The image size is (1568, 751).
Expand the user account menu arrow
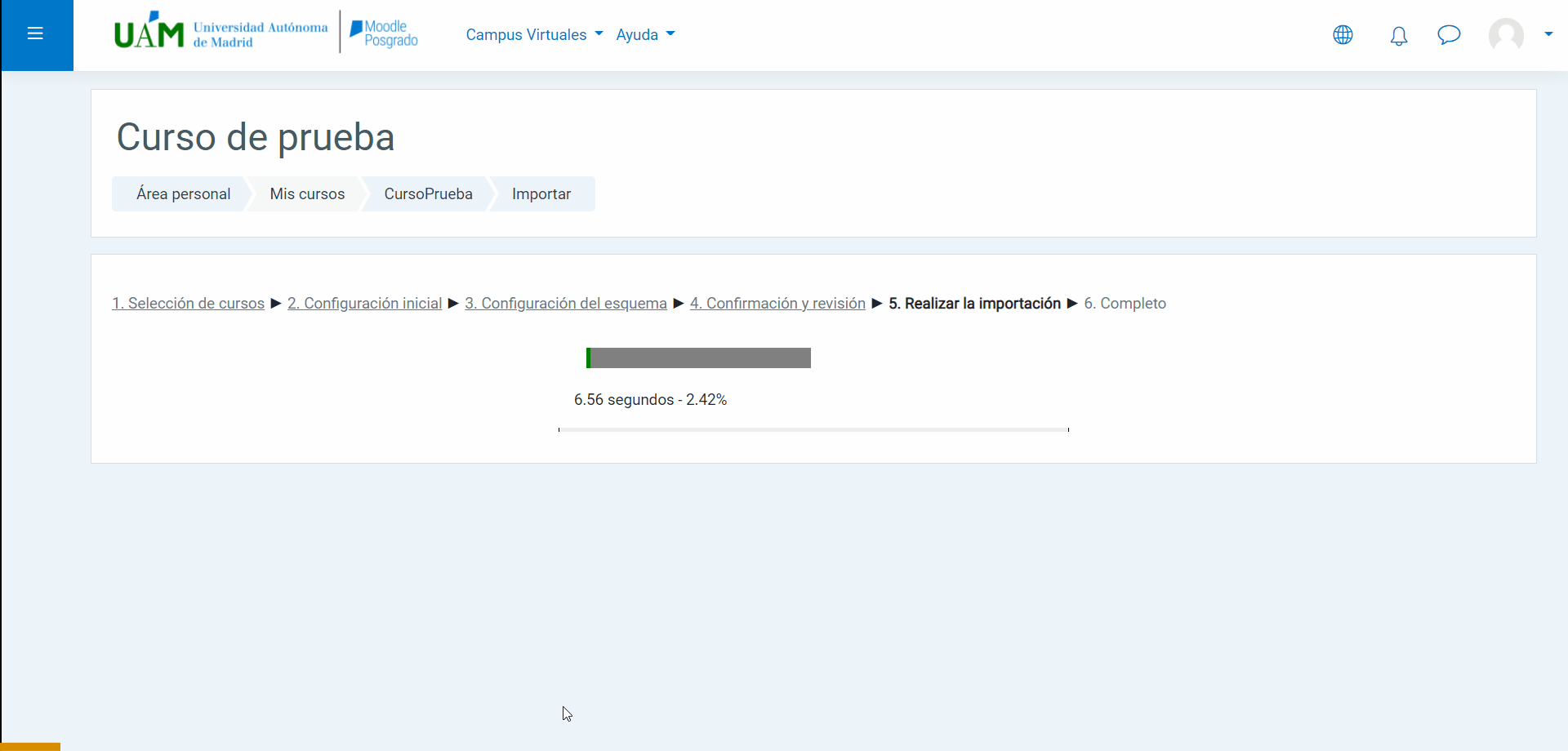pyautogui.click(x=1548, y=34)
